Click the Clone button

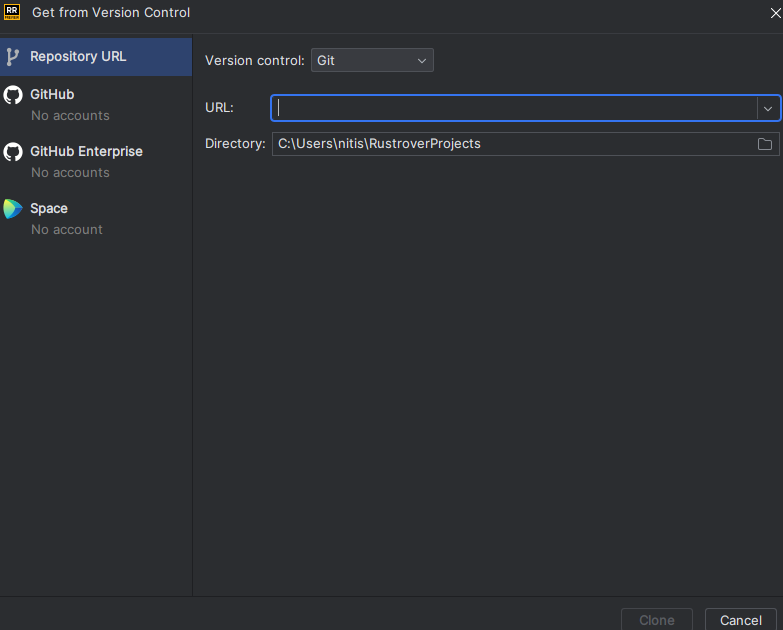pyautogui.click(x=657, y=620)
